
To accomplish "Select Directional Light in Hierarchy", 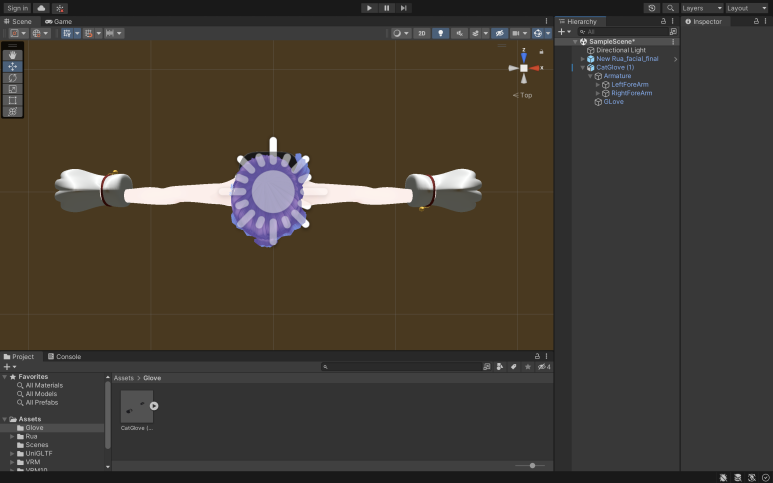I will [621, 50].
